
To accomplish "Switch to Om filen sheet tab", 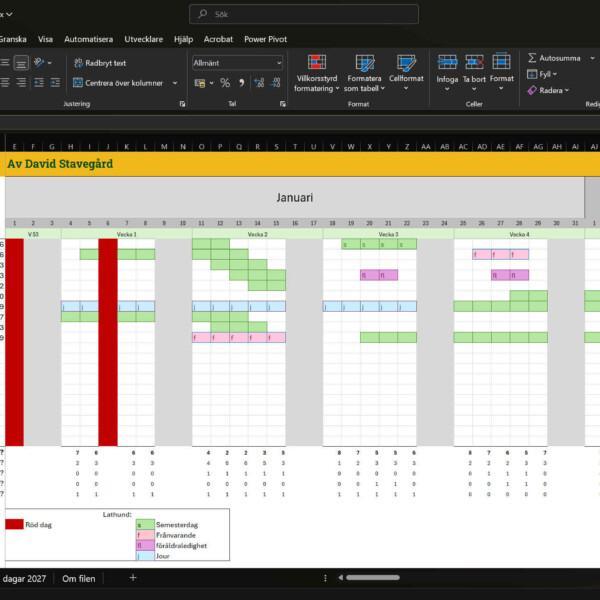I will click(79, 579).
